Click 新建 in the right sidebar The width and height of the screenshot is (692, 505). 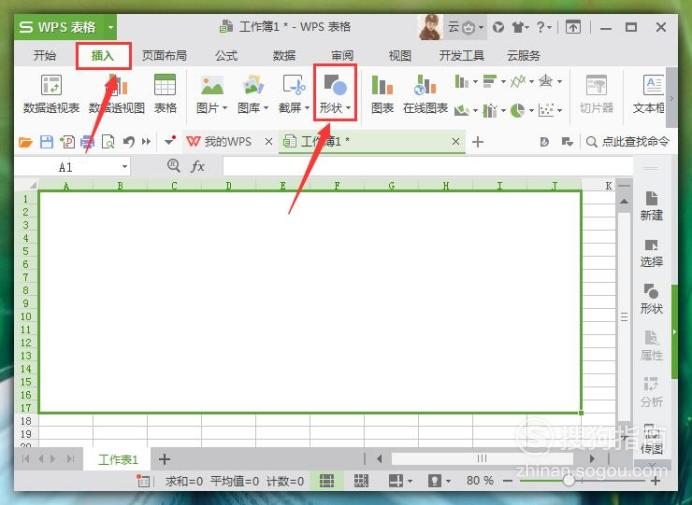click(651, 206)
